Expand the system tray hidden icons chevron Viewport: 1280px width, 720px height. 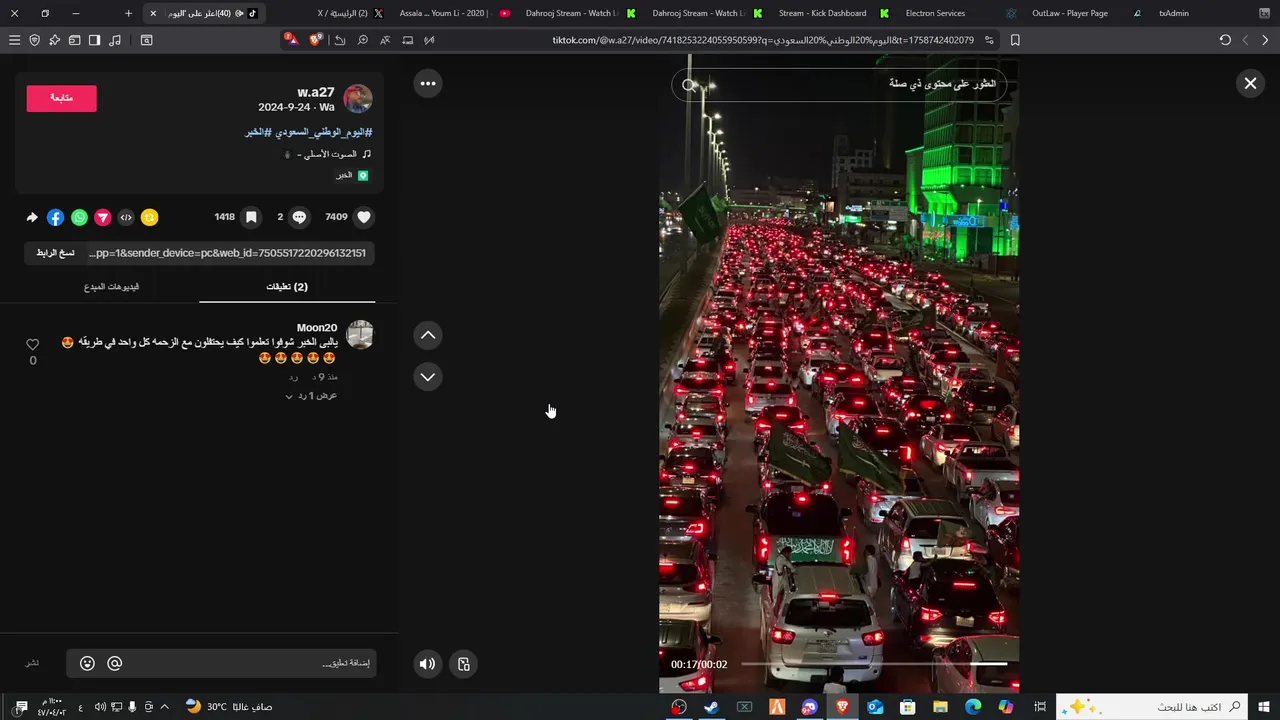tap(165, 707)
